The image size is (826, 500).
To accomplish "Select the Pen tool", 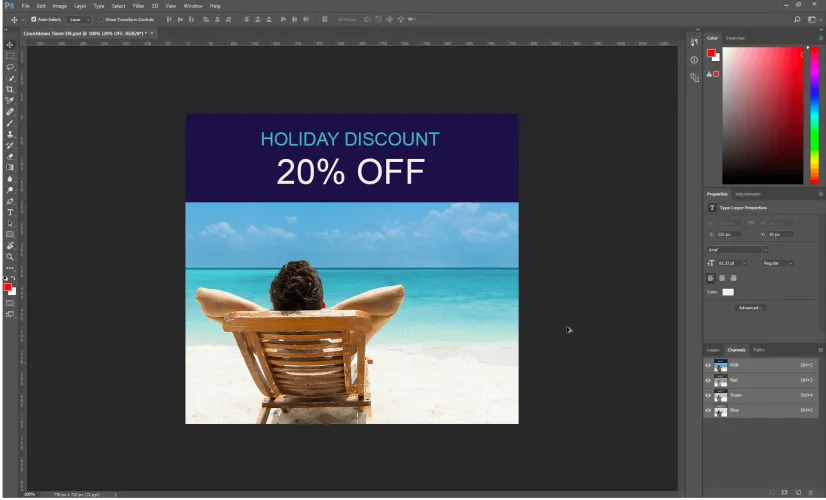I will tap(9, 201).
